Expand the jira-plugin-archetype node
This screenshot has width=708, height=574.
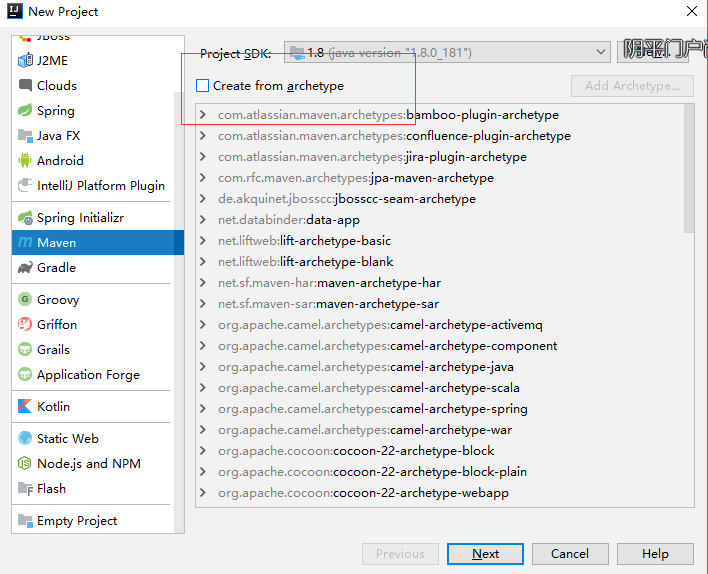pyautogui.click(x=203, y=157)
